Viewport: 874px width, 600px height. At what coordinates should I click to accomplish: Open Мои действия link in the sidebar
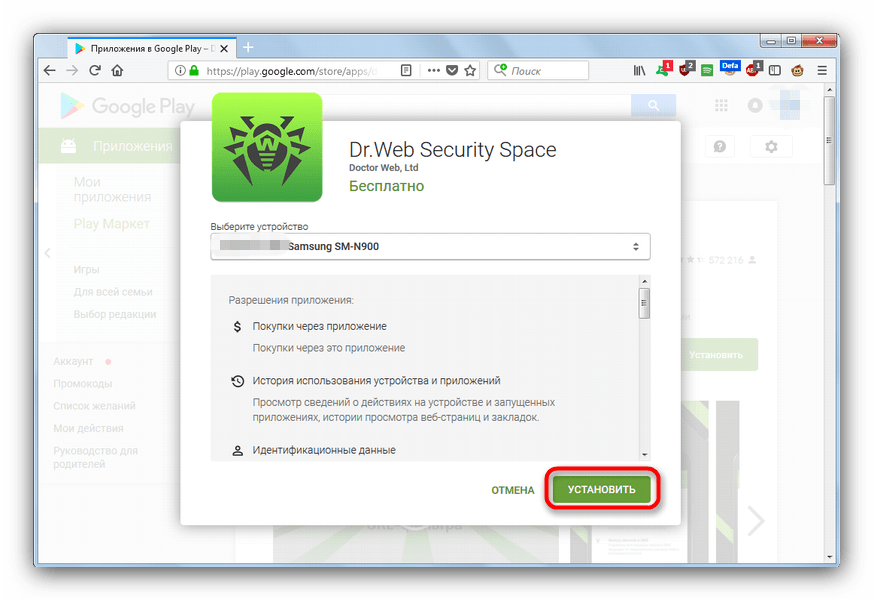point(89,428)
